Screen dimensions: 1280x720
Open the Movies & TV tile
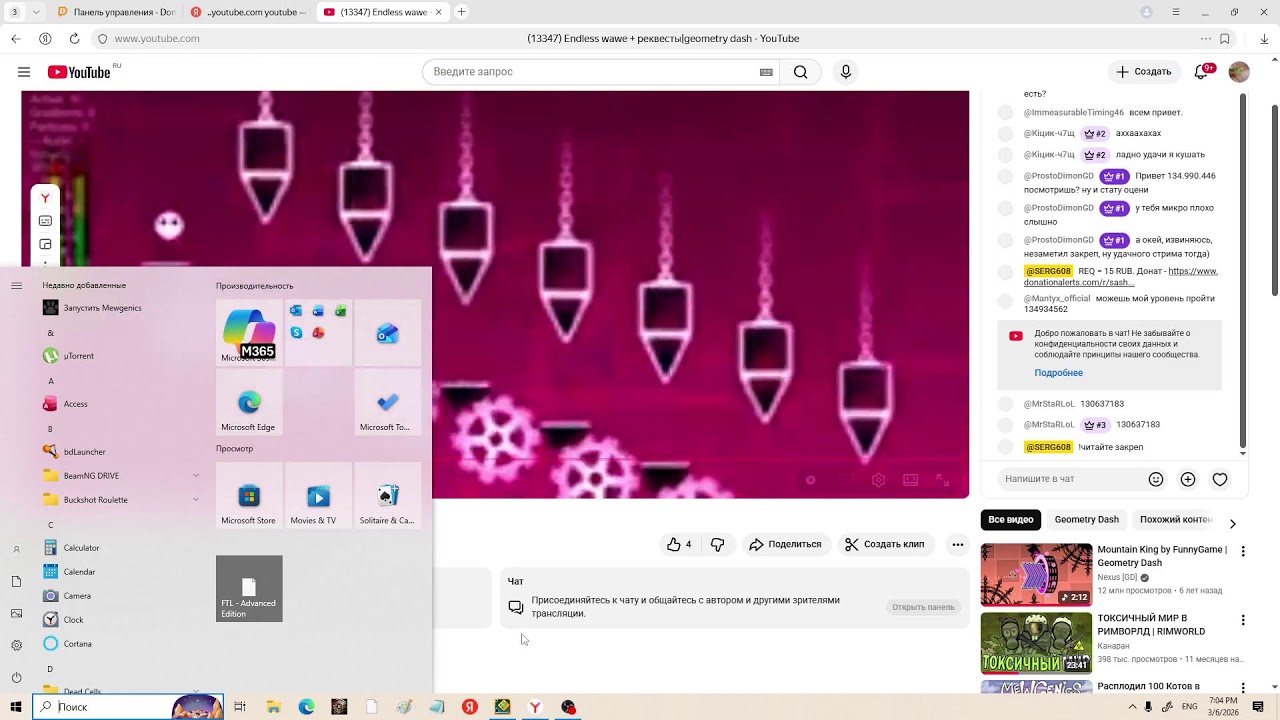coord(318,495)
